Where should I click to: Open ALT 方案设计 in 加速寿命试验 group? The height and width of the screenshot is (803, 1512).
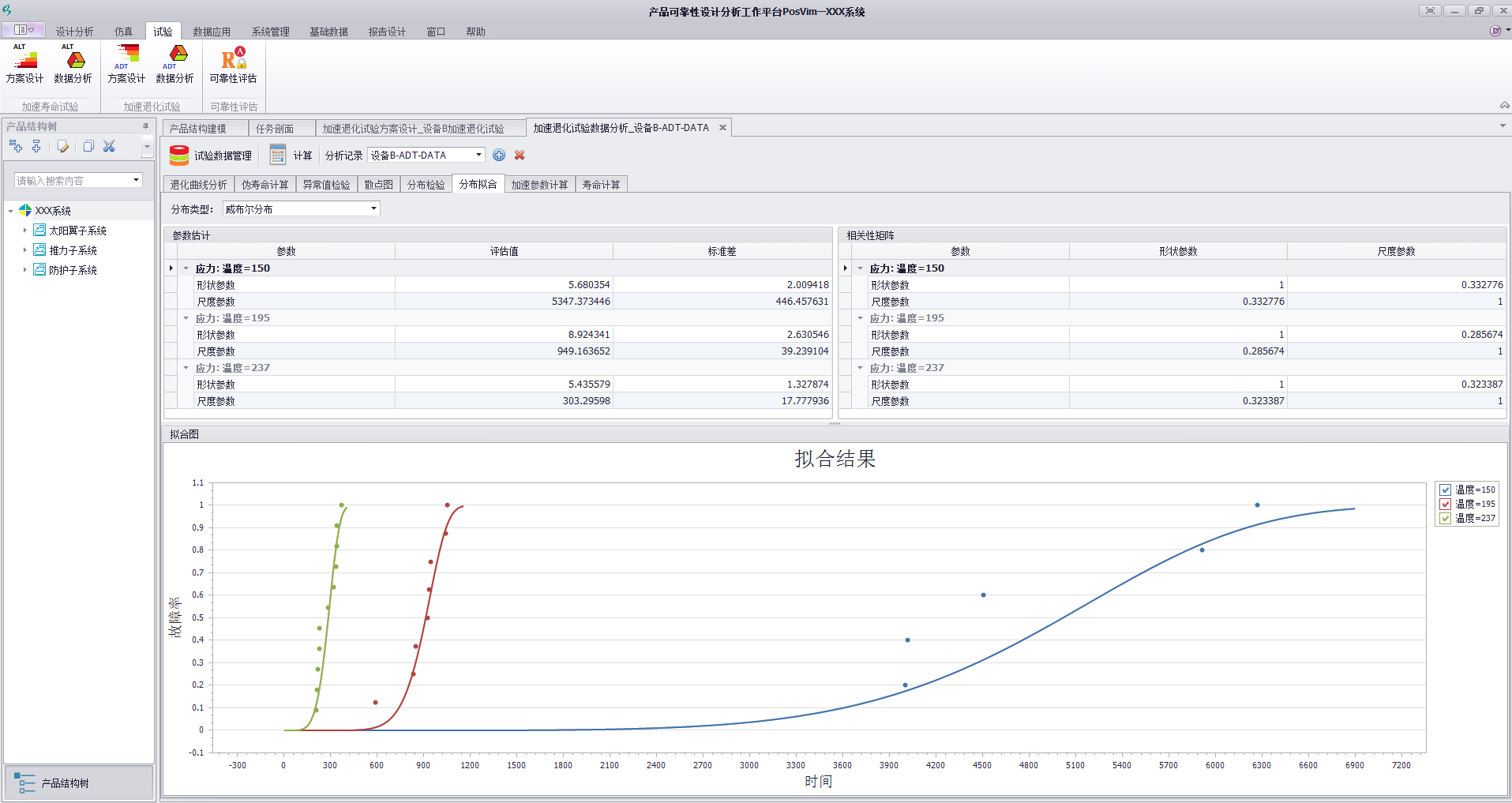tap(24, 64)
